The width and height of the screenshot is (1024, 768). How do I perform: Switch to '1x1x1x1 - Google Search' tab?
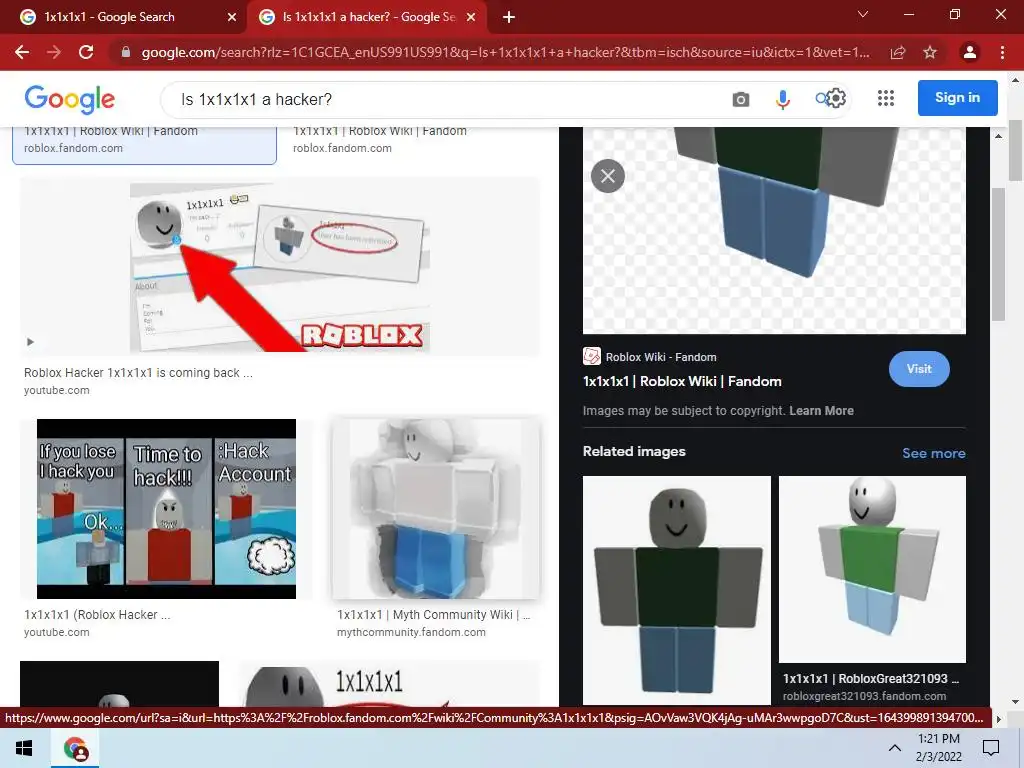[x=124, y=17]
